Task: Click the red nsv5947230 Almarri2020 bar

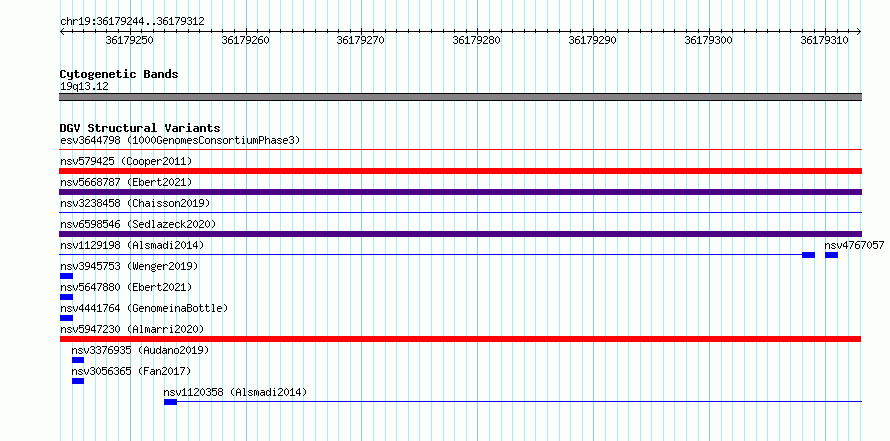Action: (x=461, y=339)
